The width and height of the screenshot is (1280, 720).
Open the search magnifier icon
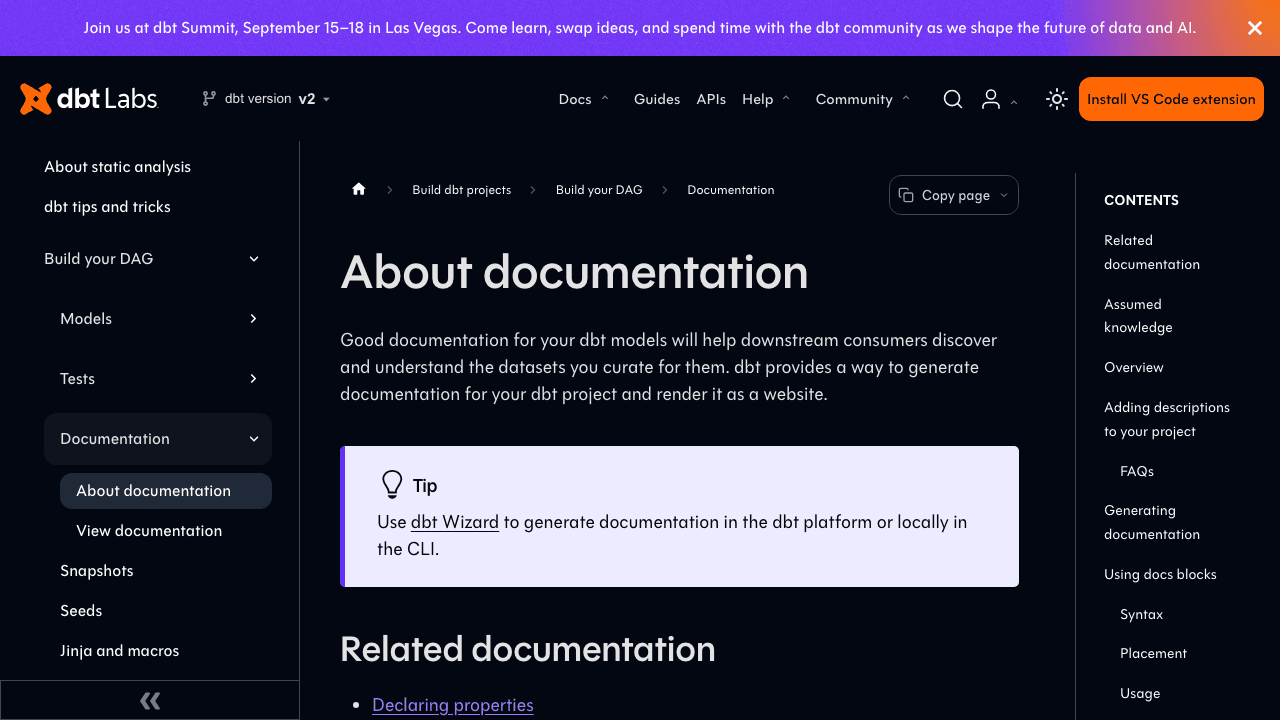click(x=953, y=99)
